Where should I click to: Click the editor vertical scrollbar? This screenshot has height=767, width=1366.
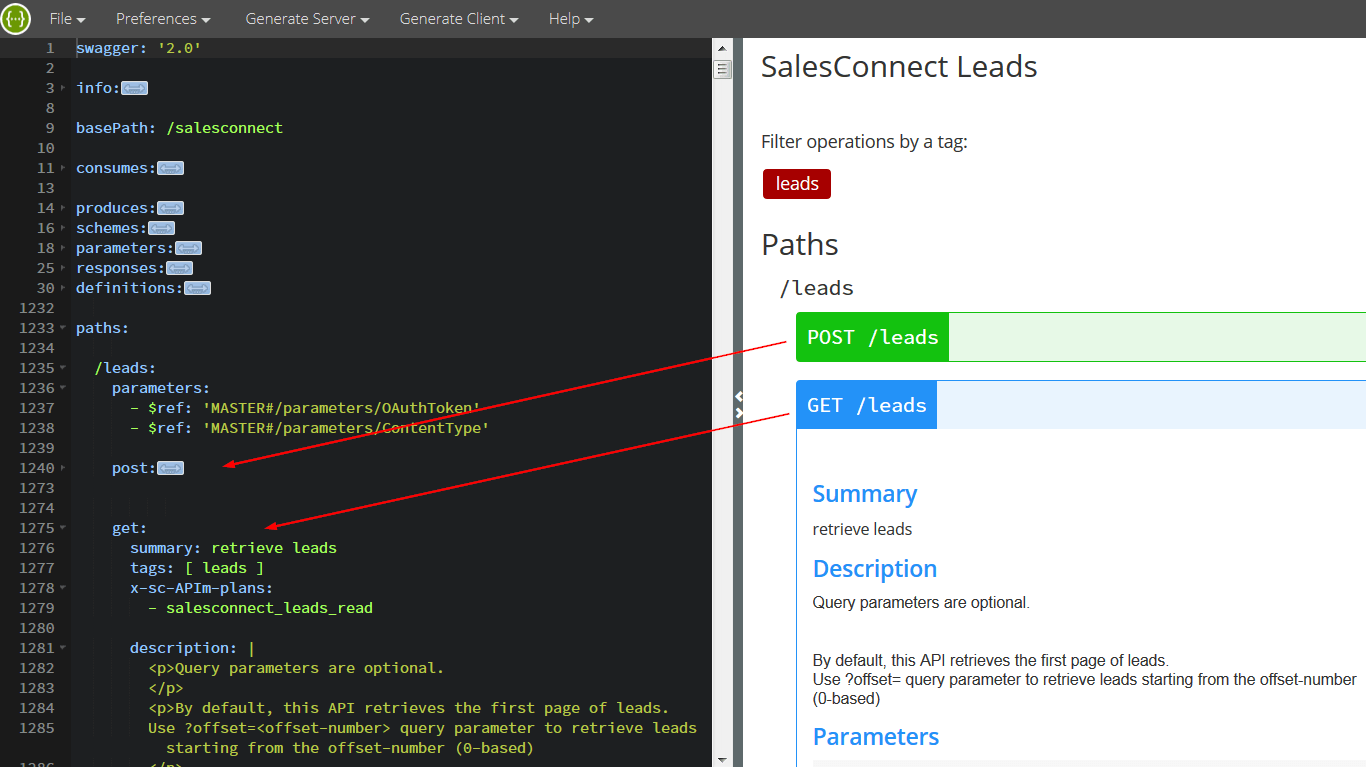pyautogui.click(x=722, y=68)
